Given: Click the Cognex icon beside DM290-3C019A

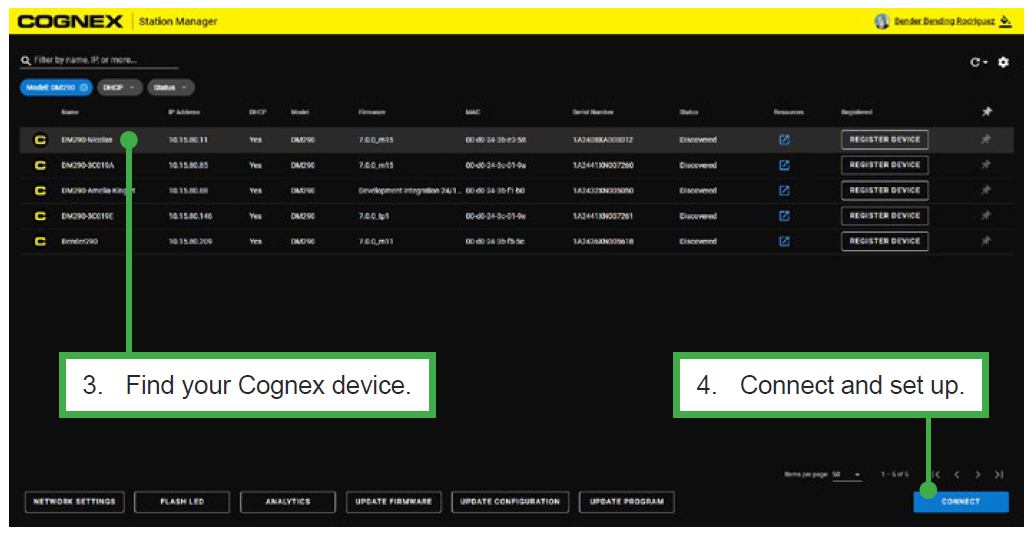Looking at the screenshot, I should 40,165.
